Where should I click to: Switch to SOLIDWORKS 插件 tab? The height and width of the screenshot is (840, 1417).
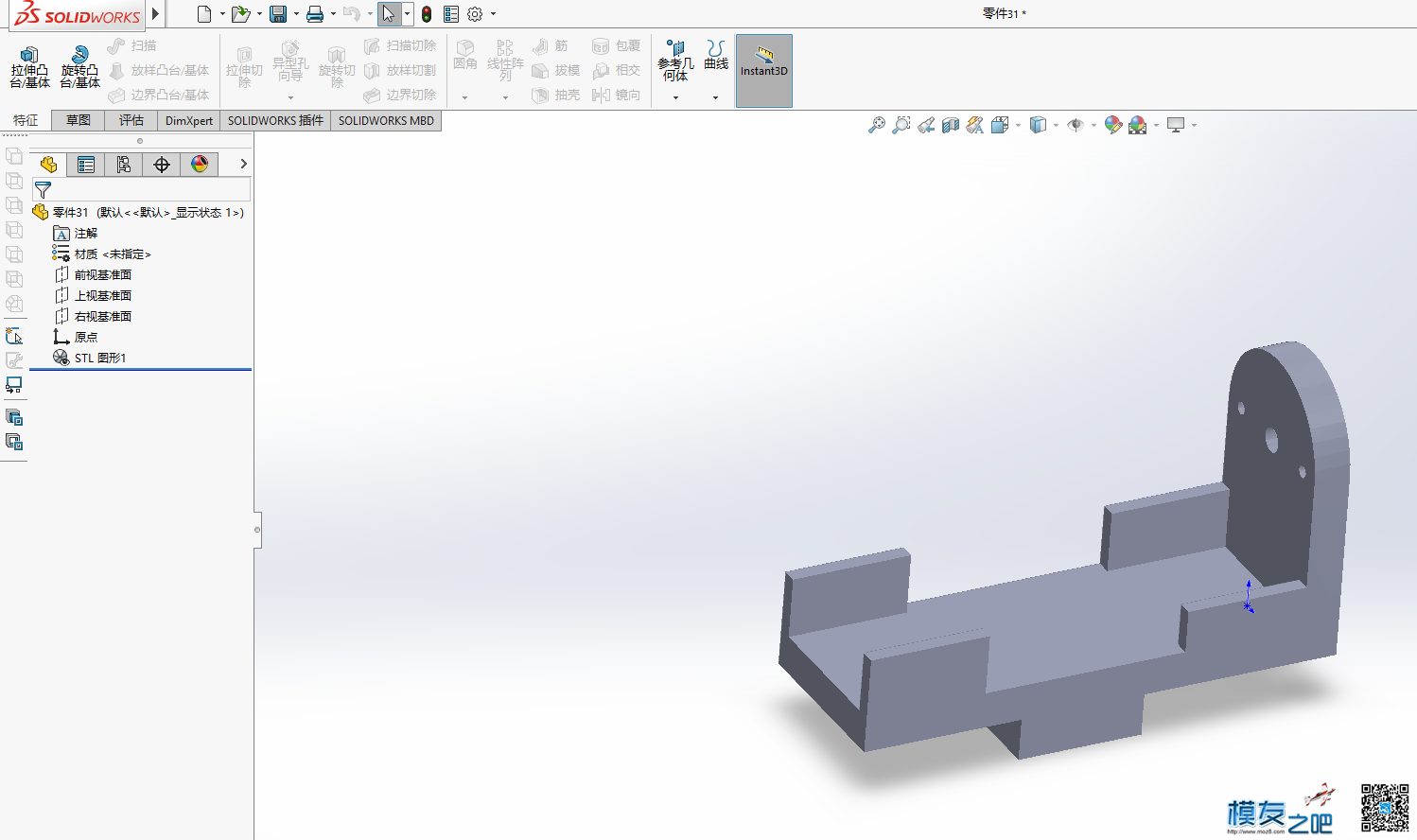[275, 120]
